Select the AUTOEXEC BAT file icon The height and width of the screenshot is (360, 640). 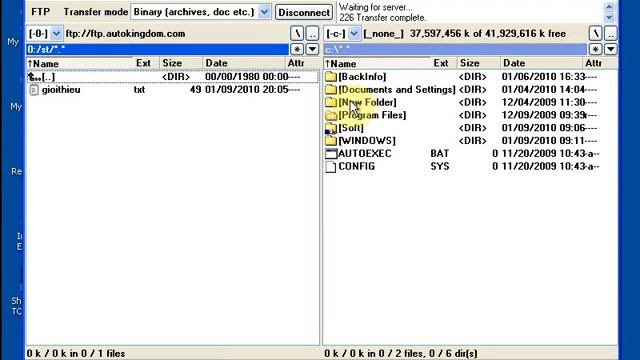tap(331, 153)
